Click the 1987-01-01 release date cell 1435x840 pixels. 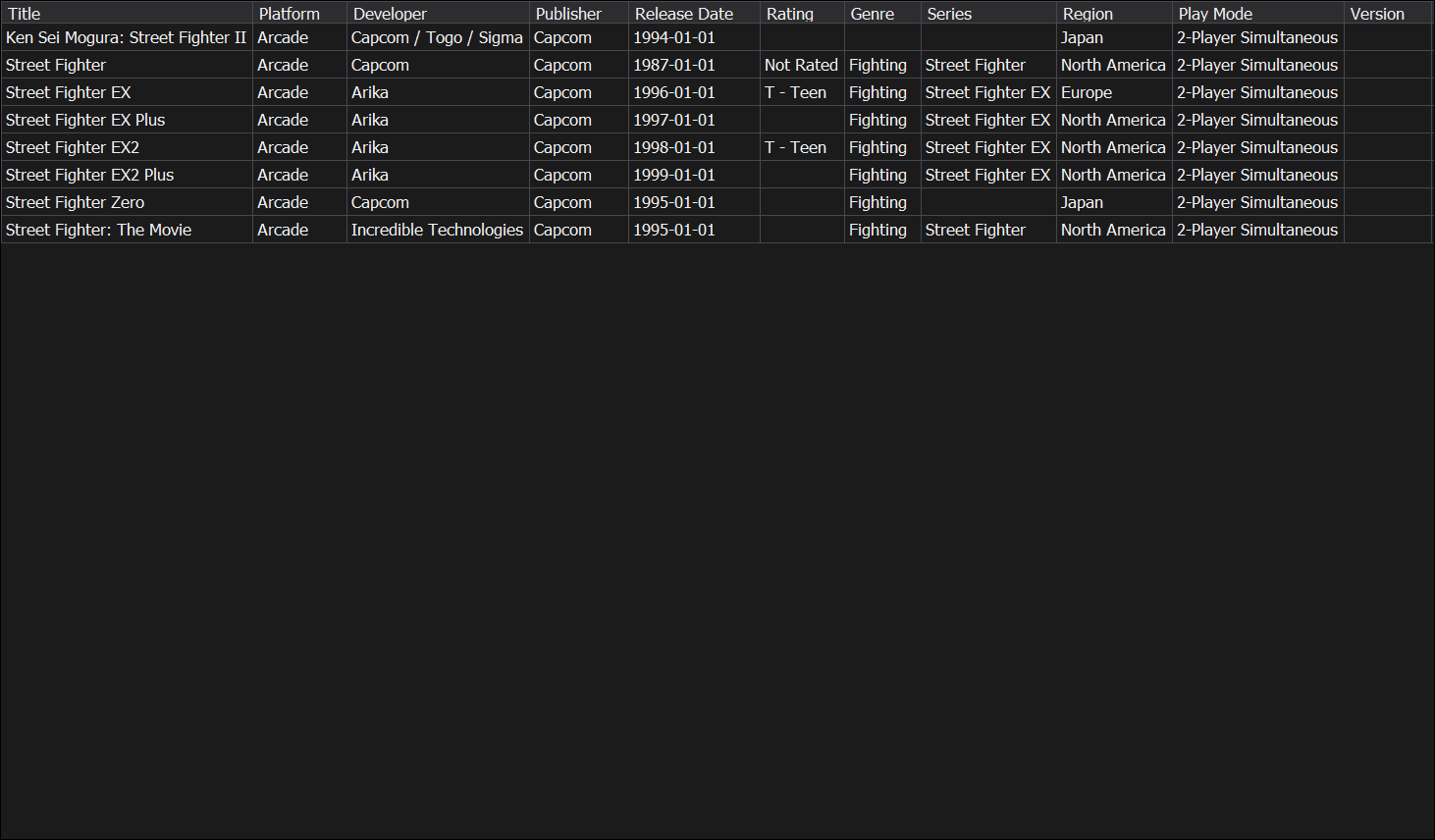tap(694, 65)
